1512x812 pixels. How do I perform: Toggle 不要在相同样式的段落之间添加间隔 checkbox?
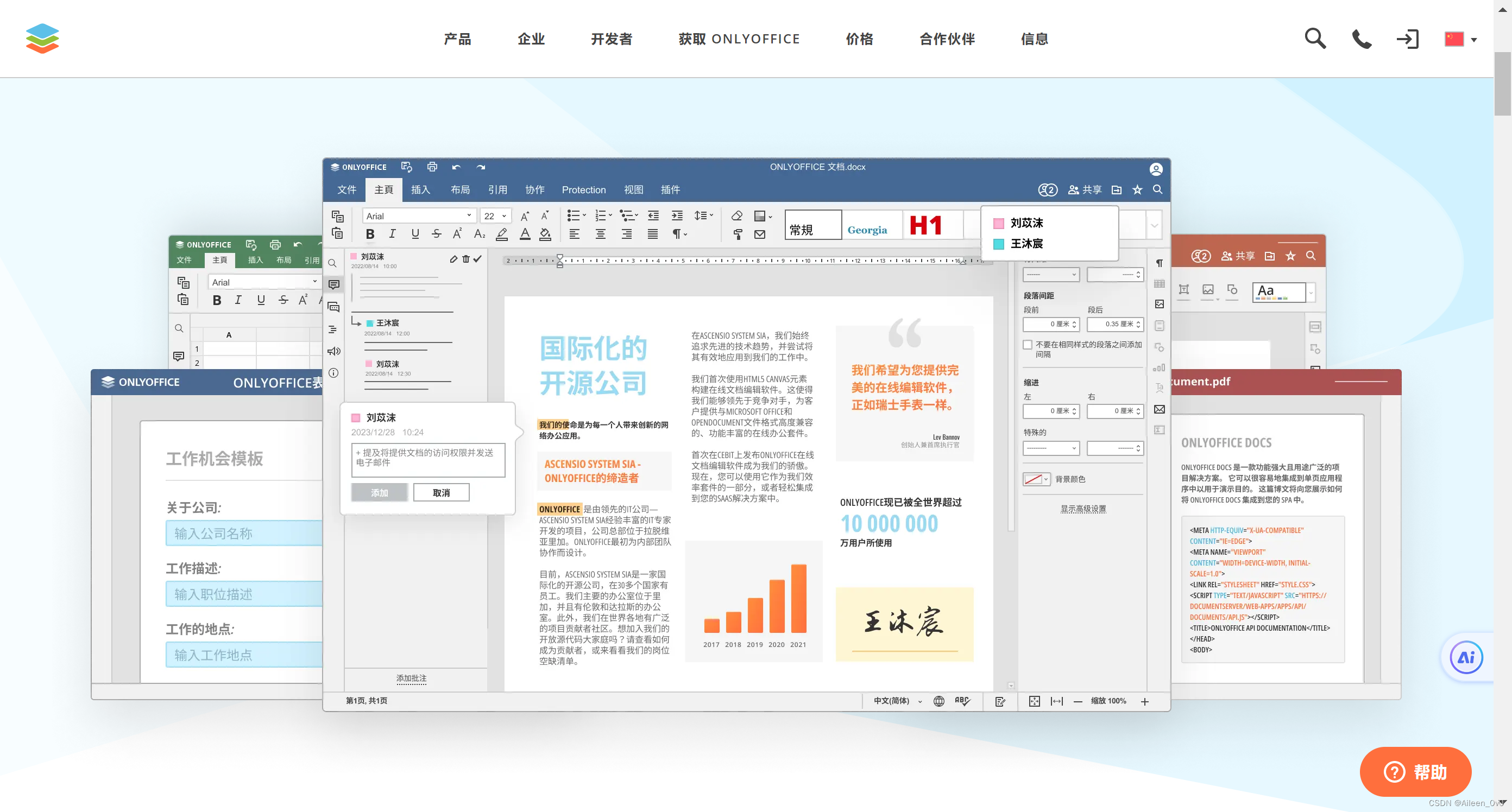pos(1027,345)
